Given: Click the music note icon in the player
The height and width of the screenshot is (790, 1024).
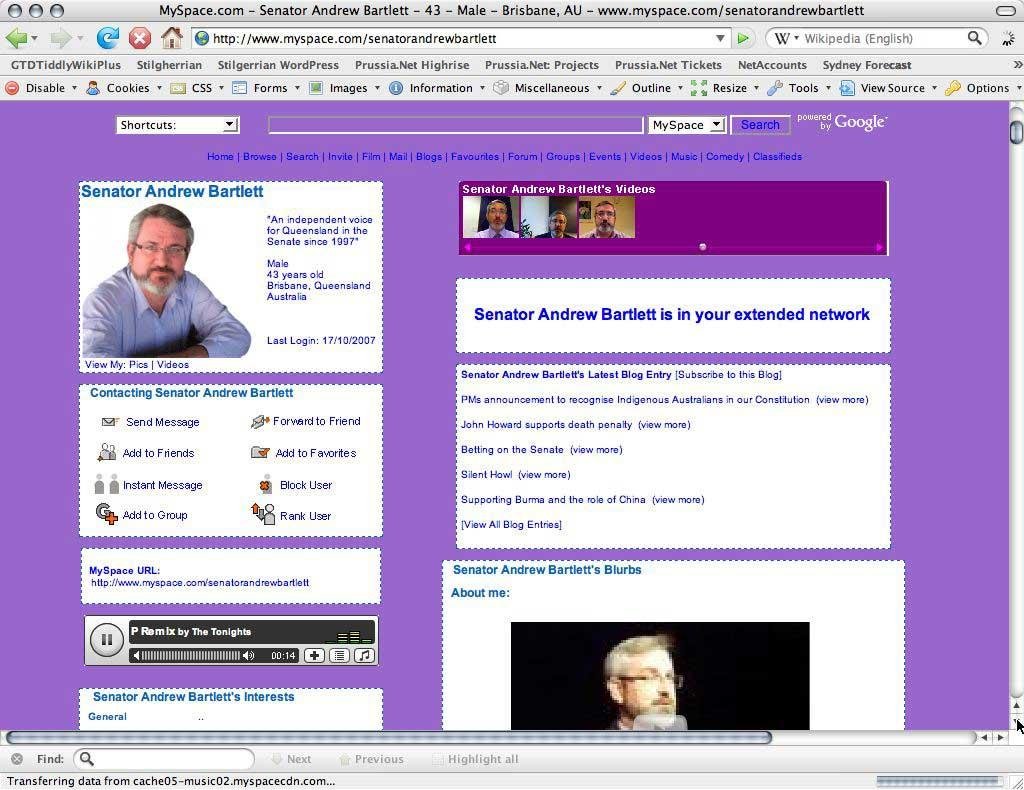Looking at the screenshot, I should tap(364, 656).
